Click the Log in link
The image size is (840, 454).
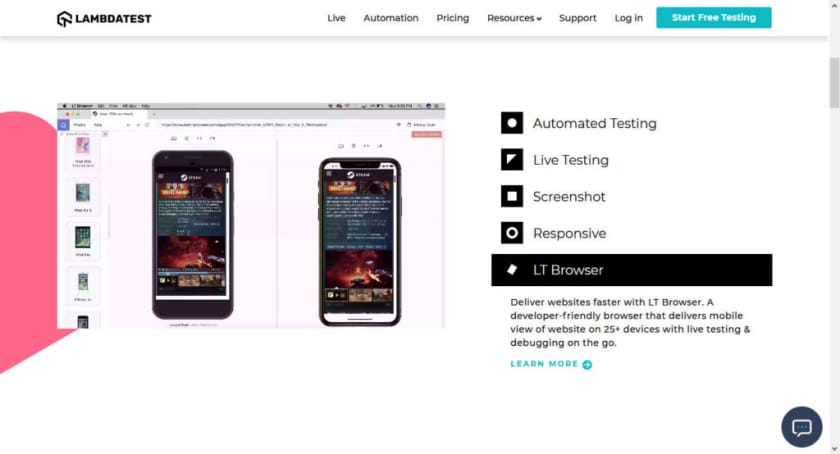628,18
